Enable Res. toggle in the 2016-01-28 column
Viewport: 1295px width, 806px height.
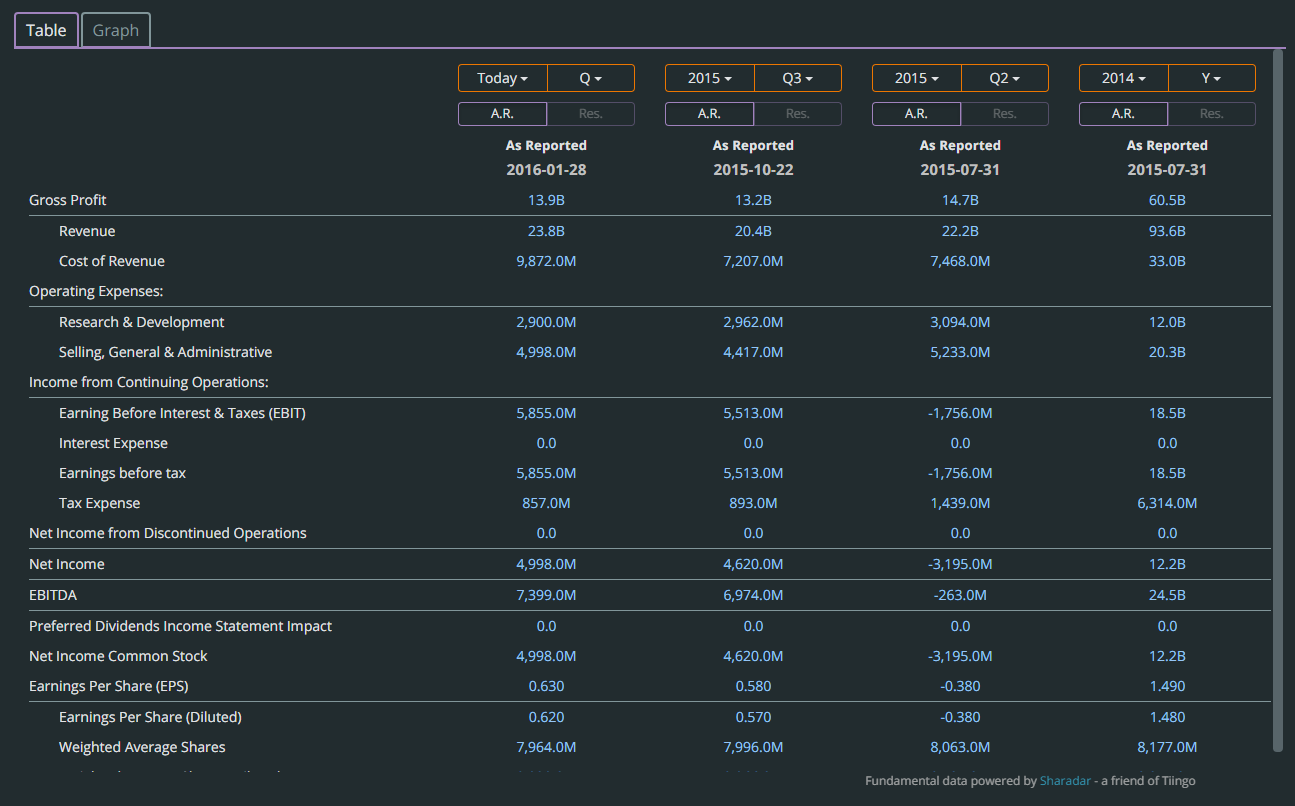tap(590, 114)
